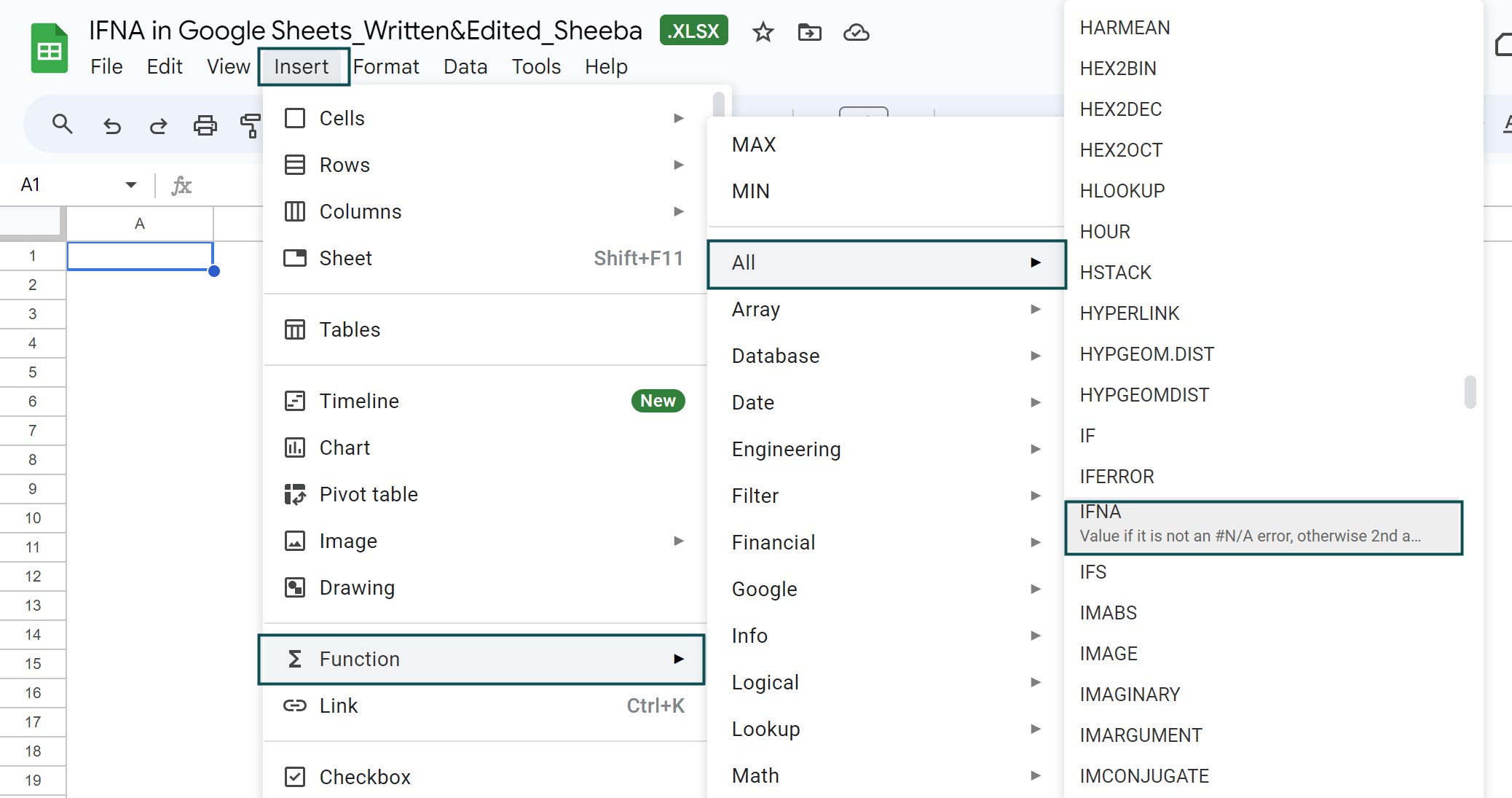
Task: Select IFNA from the function list
Action: click(1264, 528)
